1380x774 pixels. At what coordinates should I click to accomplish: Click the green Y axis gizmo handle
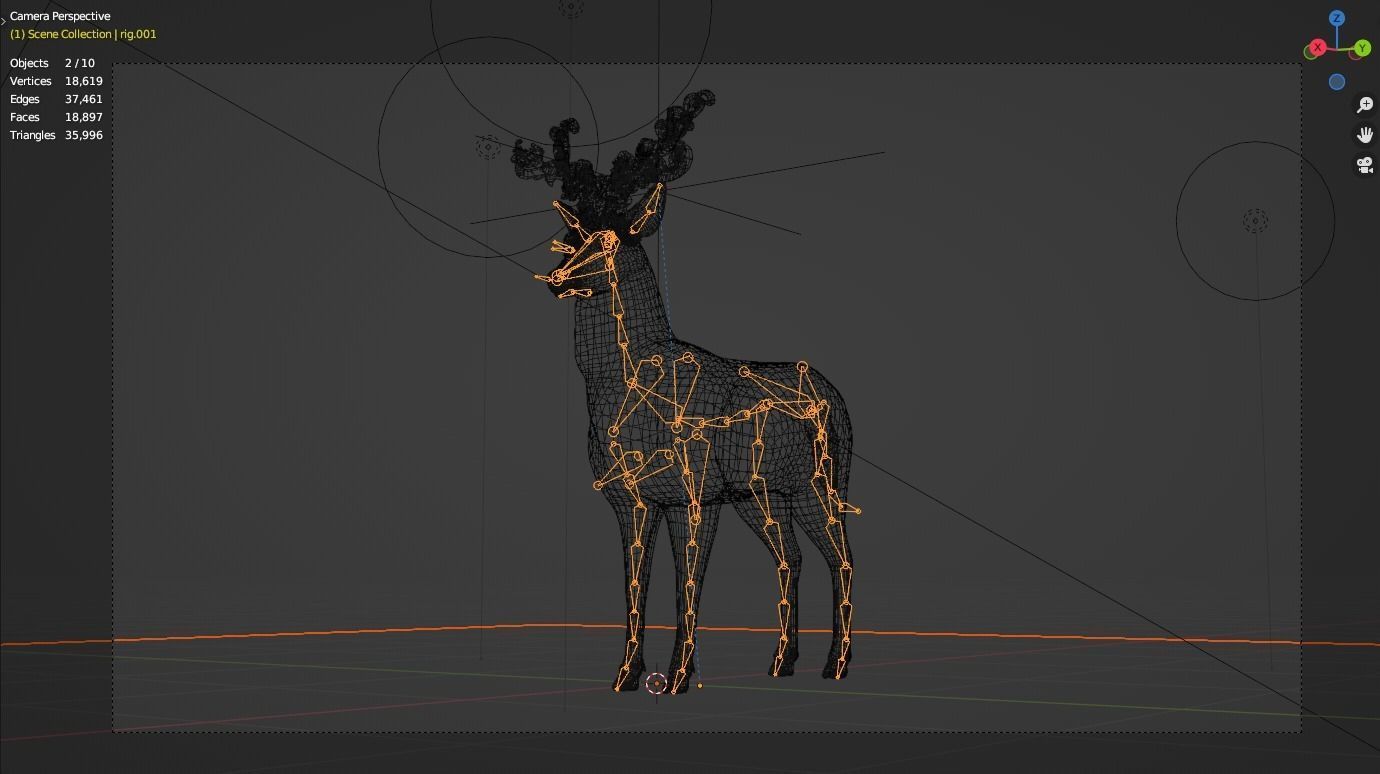coord(1362,48)
